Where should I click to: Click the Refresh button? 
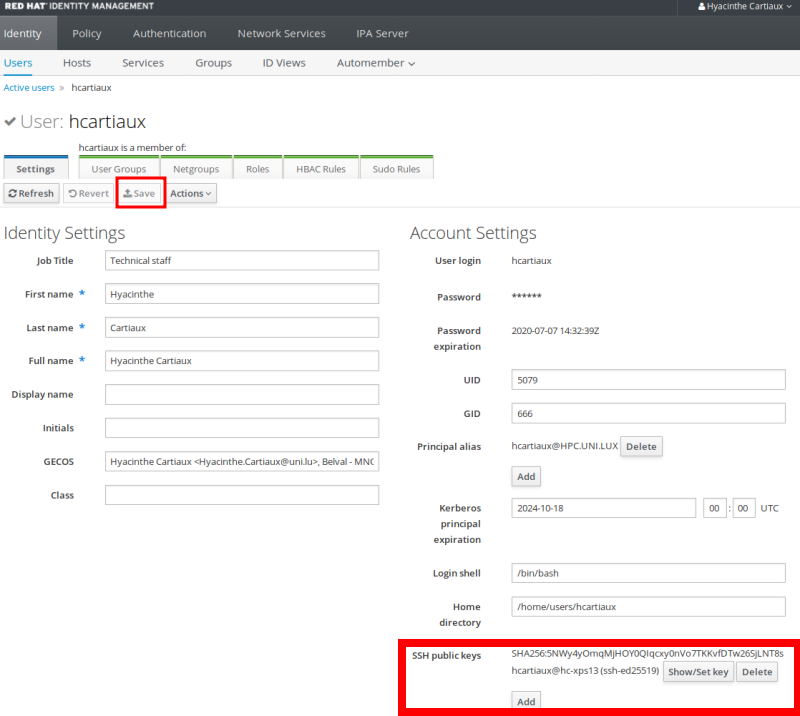point(31,193)
